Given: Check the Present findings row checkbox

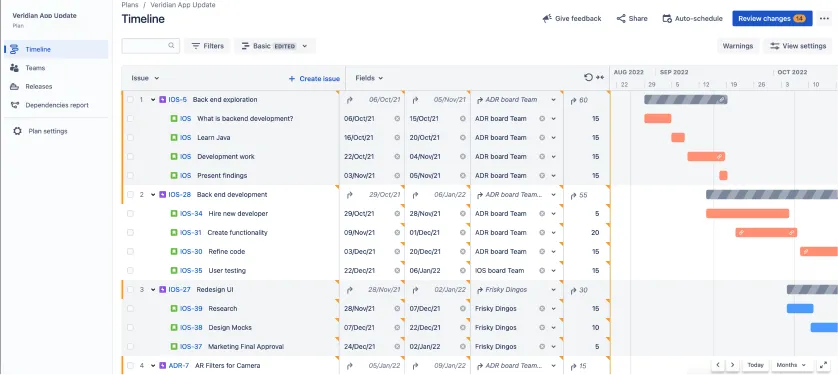Looking at the screenshot, I should [130, 175].
